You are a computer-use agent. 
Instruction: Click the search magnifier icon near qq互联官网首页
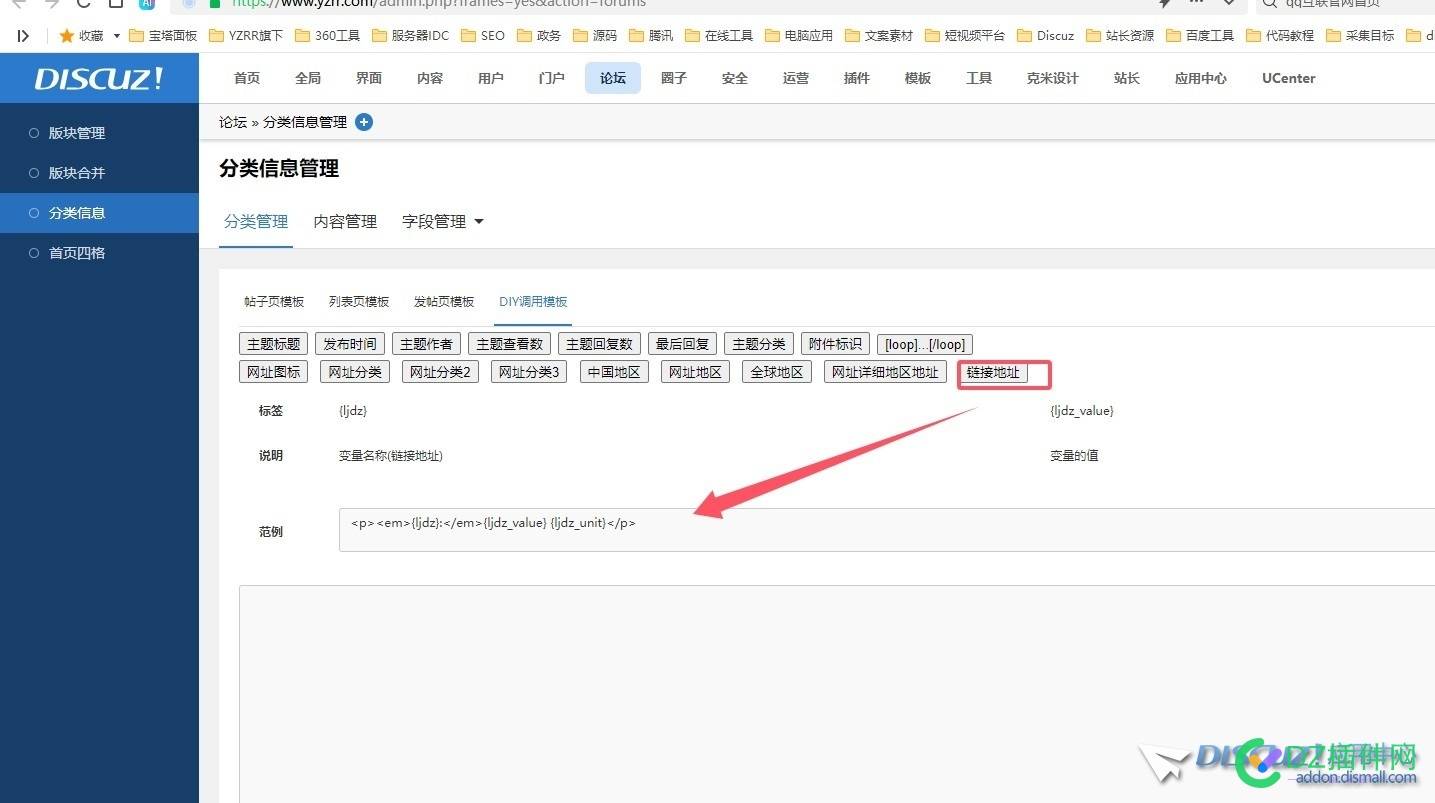pos(1268,4)
